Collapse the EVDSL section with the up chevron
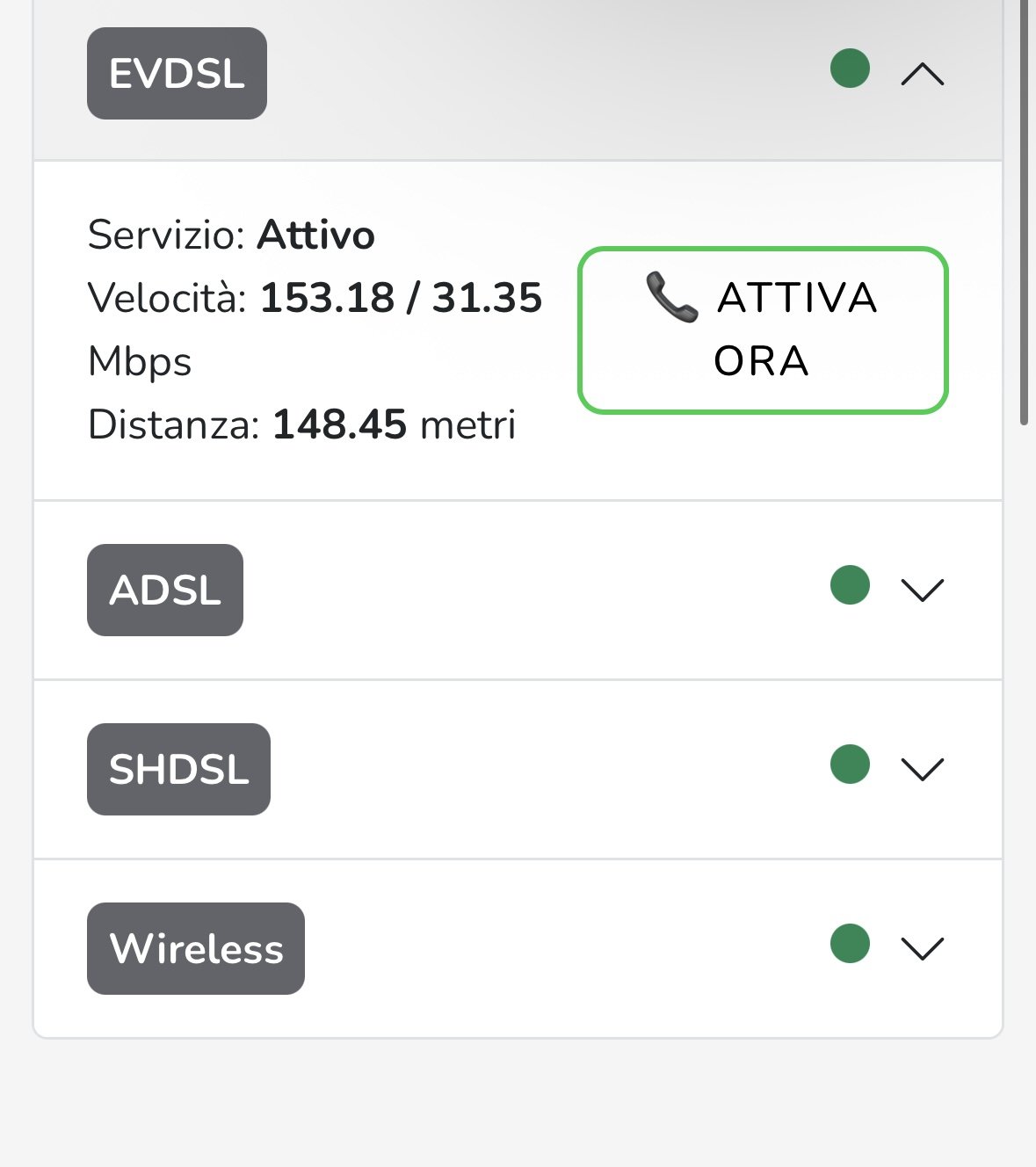Viewport: 1036px width, 1167px height. tap(923, 75)
